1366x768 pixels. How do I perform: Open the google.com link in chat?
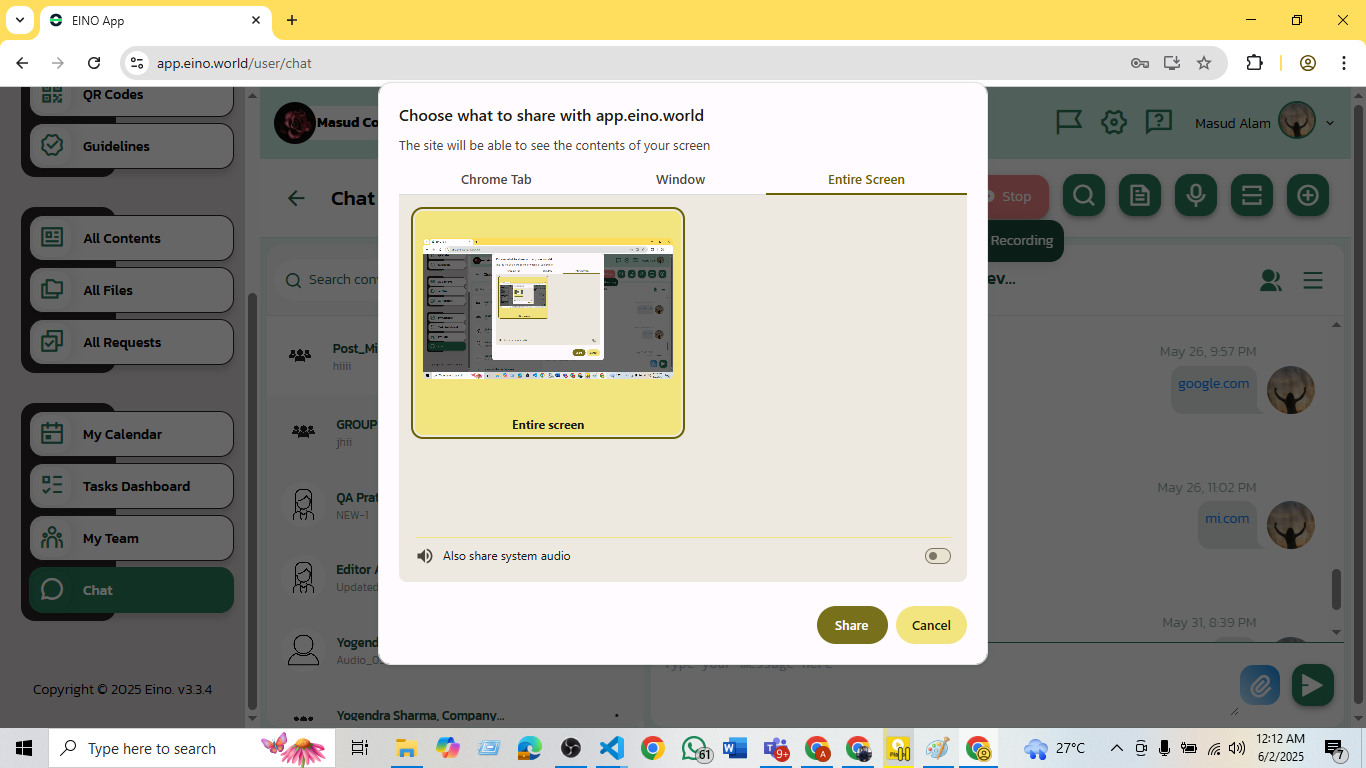pos(1213,384)
